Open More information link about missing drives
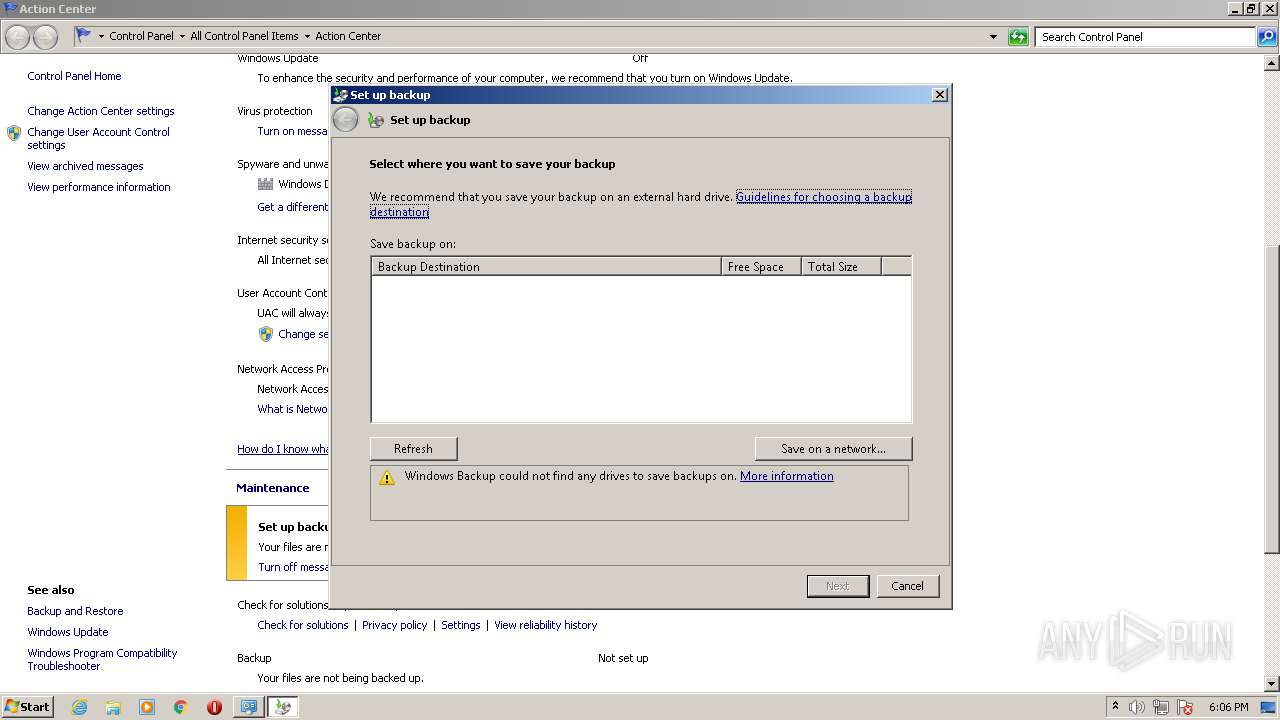The height and width of the screenshot is (720, 1280). [786, 476]
